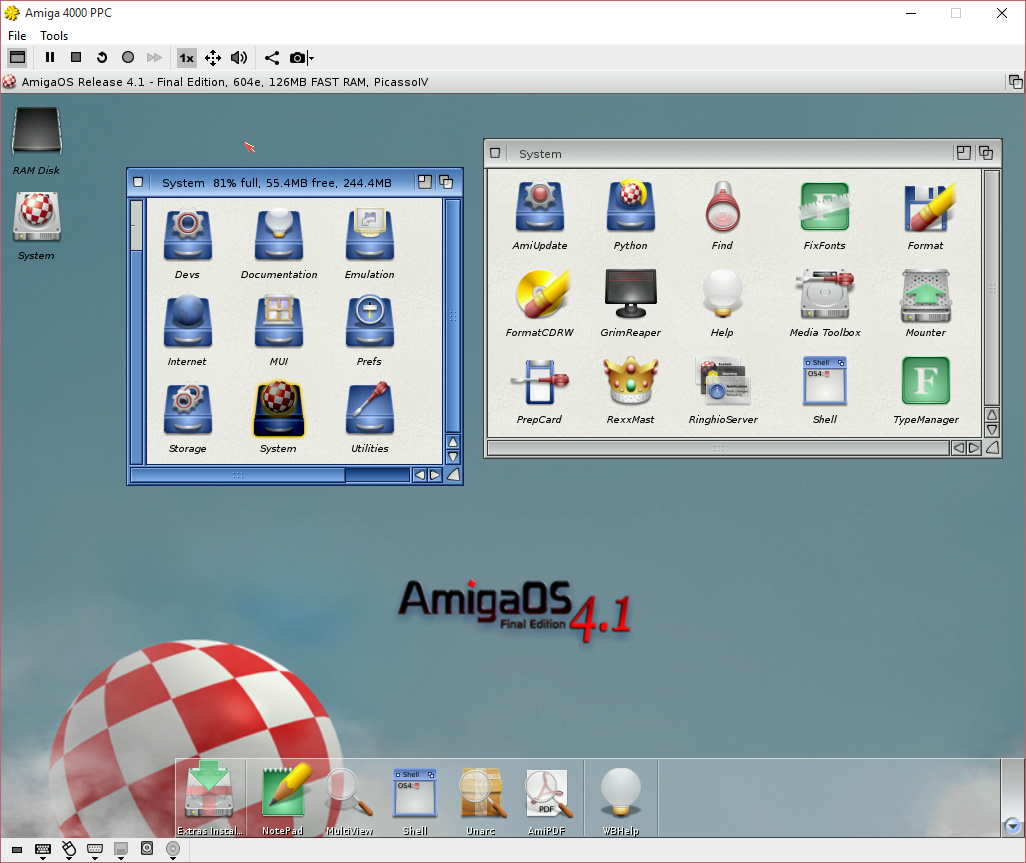Click right arrow in blue System window scrollbar
This screenshot has width=1026, height=863.
pyautogui.click(x=434, y=475)
